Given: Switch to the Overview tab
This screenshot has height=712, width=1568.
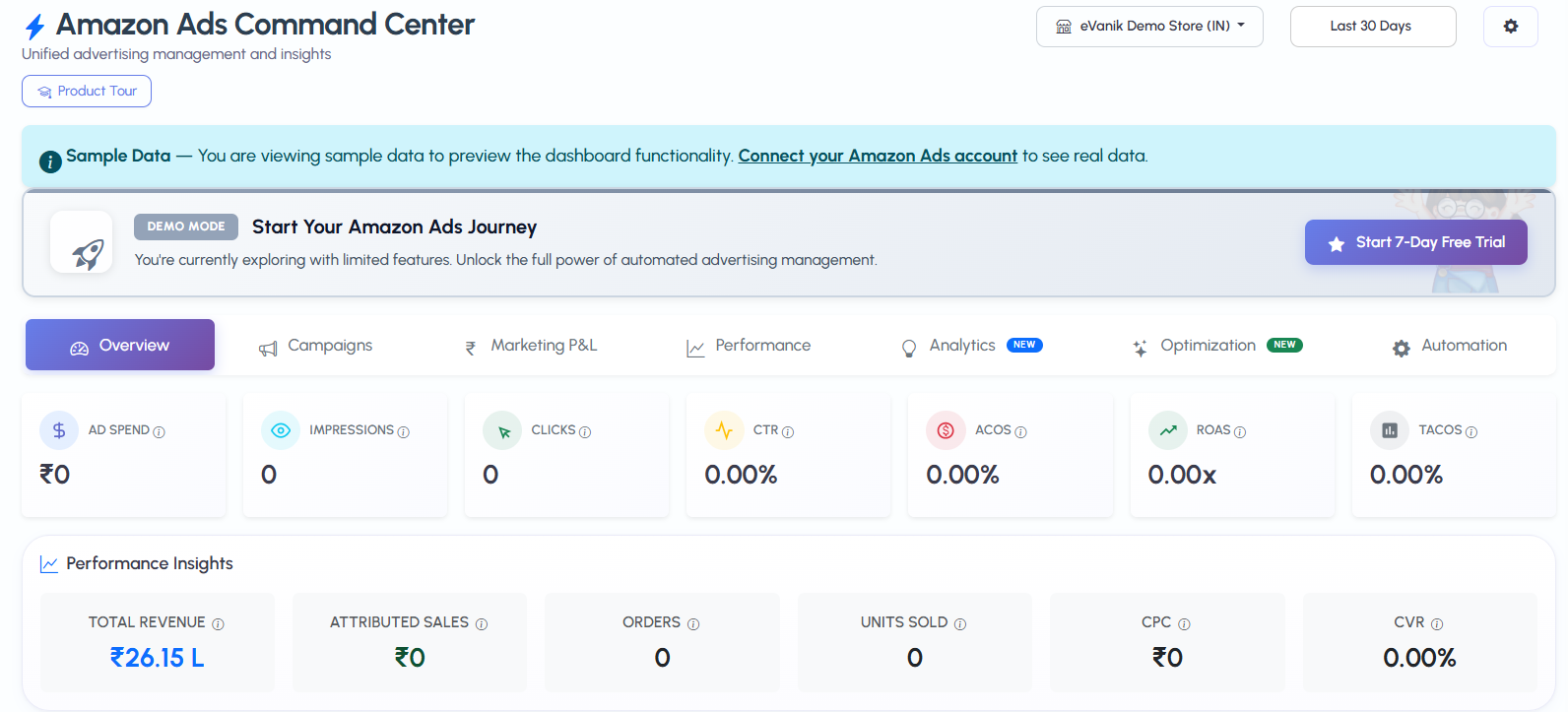Looking at the screenshot, I should coord(120,345).
